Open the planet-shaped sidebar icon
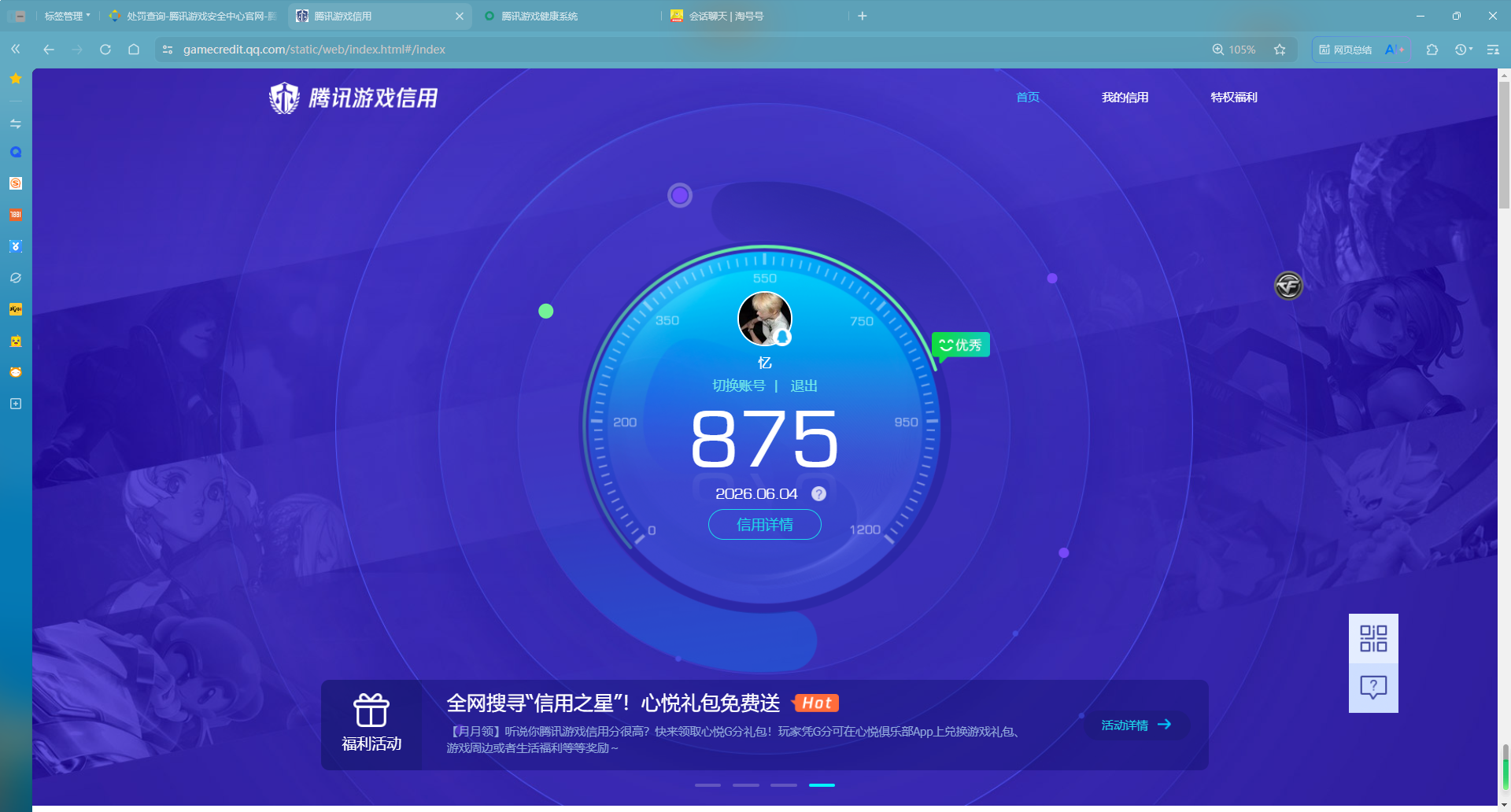 pyautogui.click(x=16, y=278)
